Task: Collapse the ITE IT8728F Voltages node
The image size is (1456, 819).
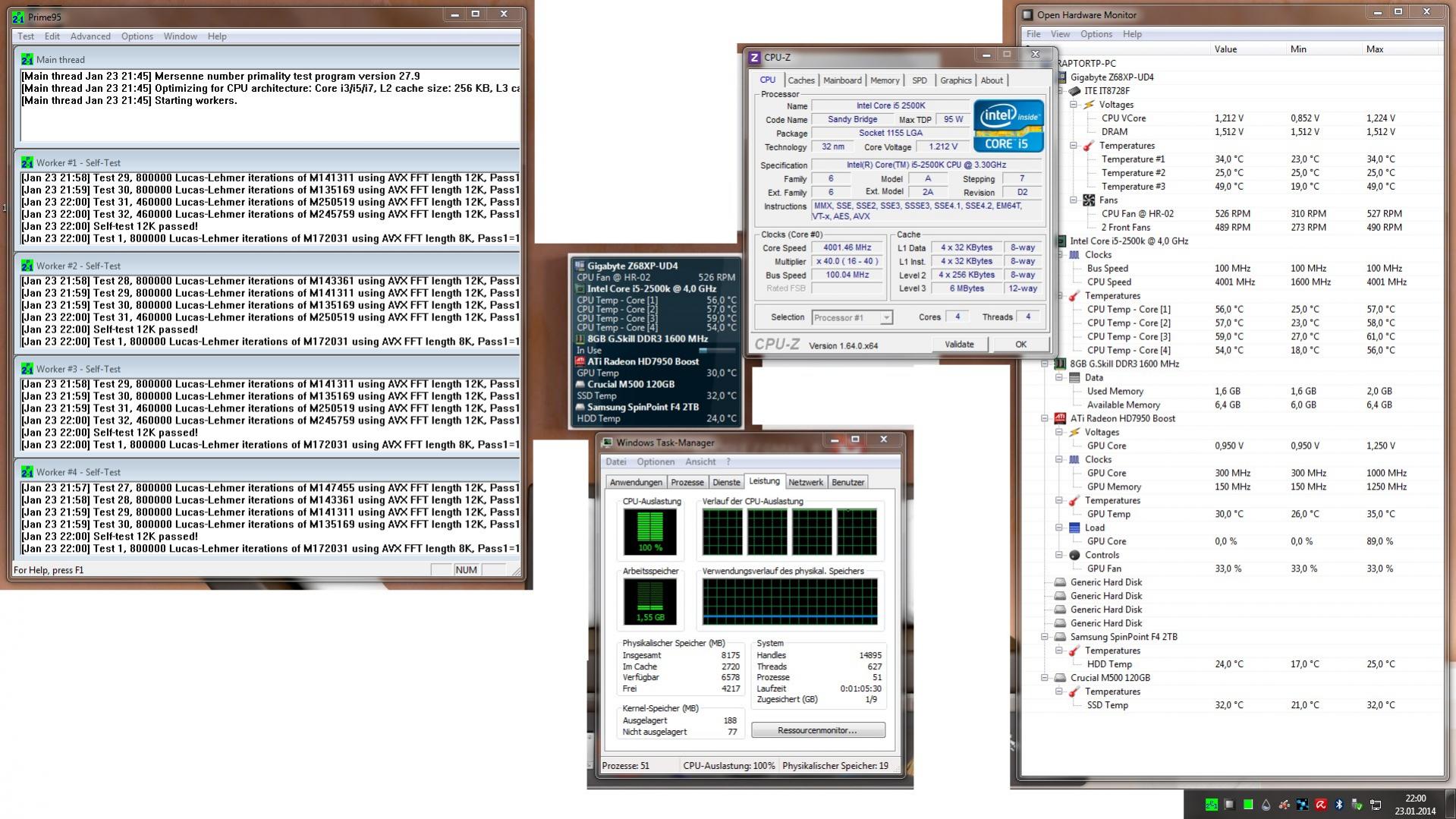Action: (x=1074, y=105)
